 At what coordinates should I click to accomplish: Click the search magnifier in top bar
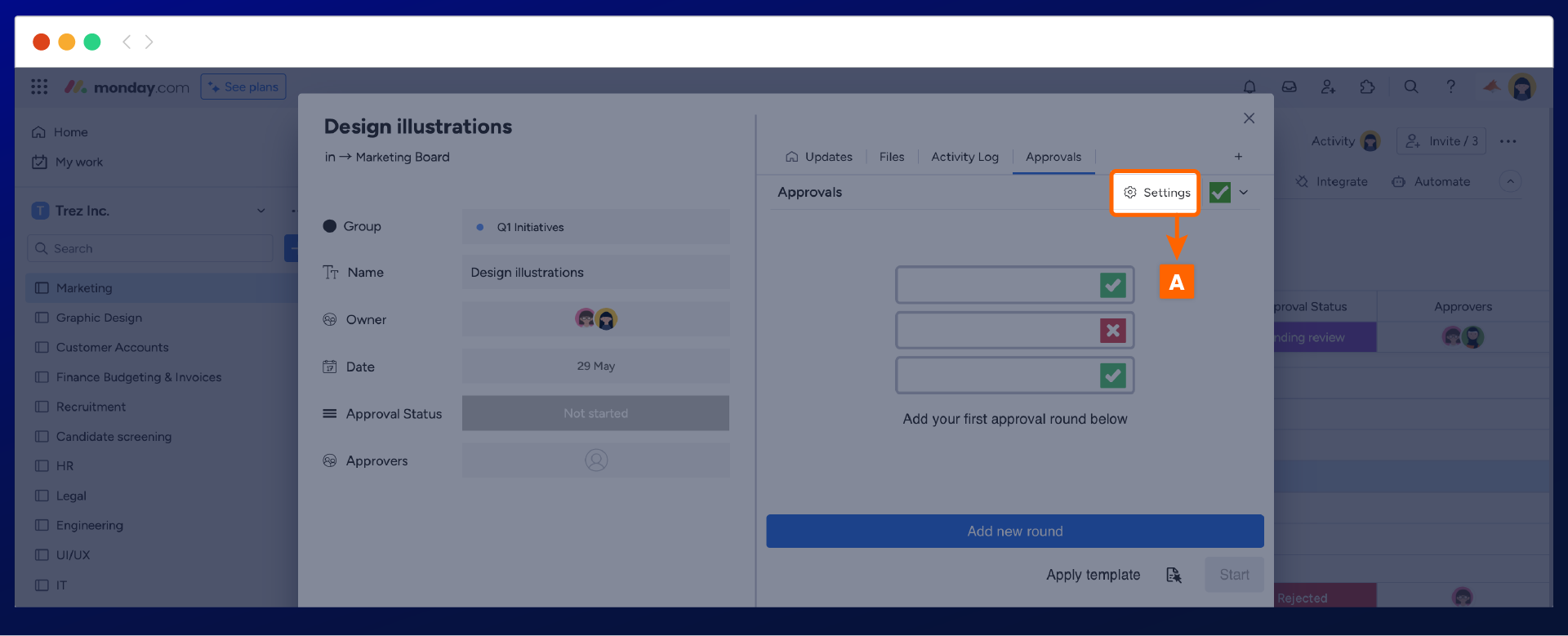[x=1410, y=87]
